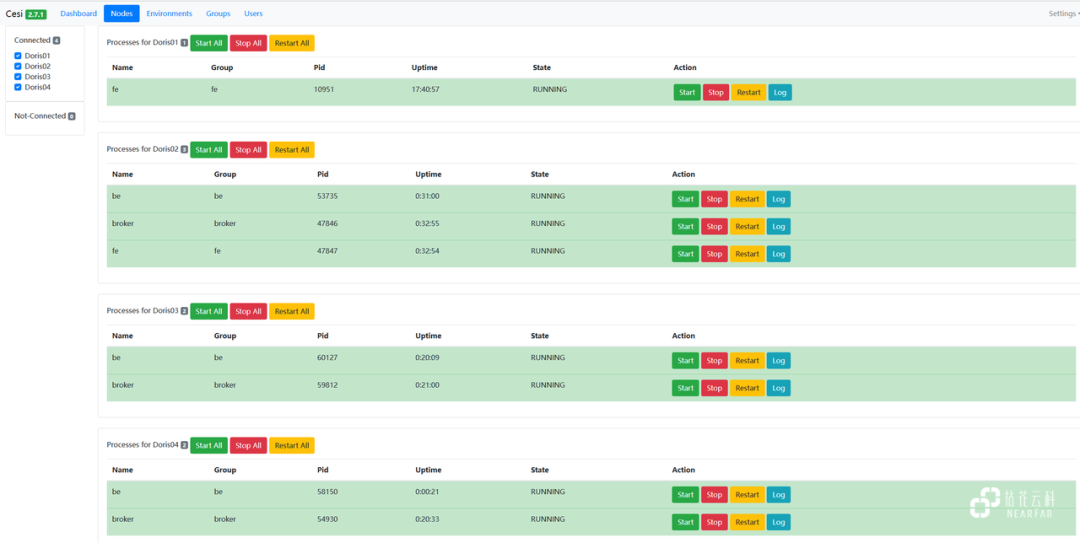Go to the Environments tab
This screenshot has width=1080, height=543.
point(169,14)
